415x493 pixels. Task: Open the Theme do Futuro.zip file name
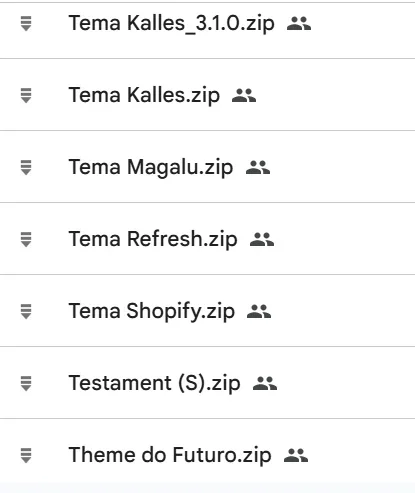(170, 456)
